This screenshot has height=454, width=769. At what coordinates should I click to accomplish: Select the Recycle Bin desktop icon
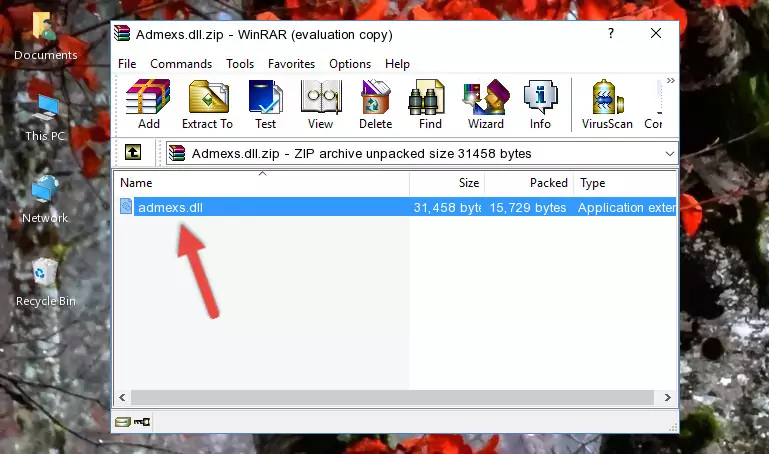[46, 283]
